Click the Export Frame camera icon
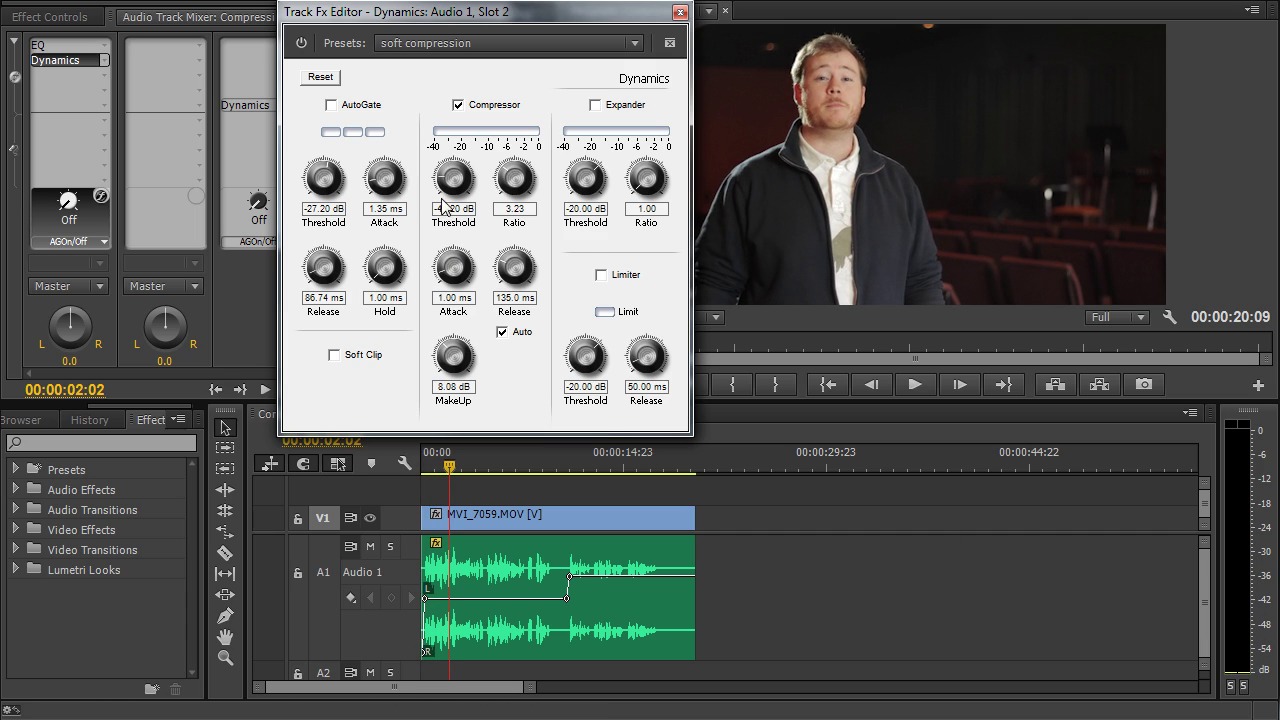The width and height of the screenshot is (1280, 720). coord(1144,385)
